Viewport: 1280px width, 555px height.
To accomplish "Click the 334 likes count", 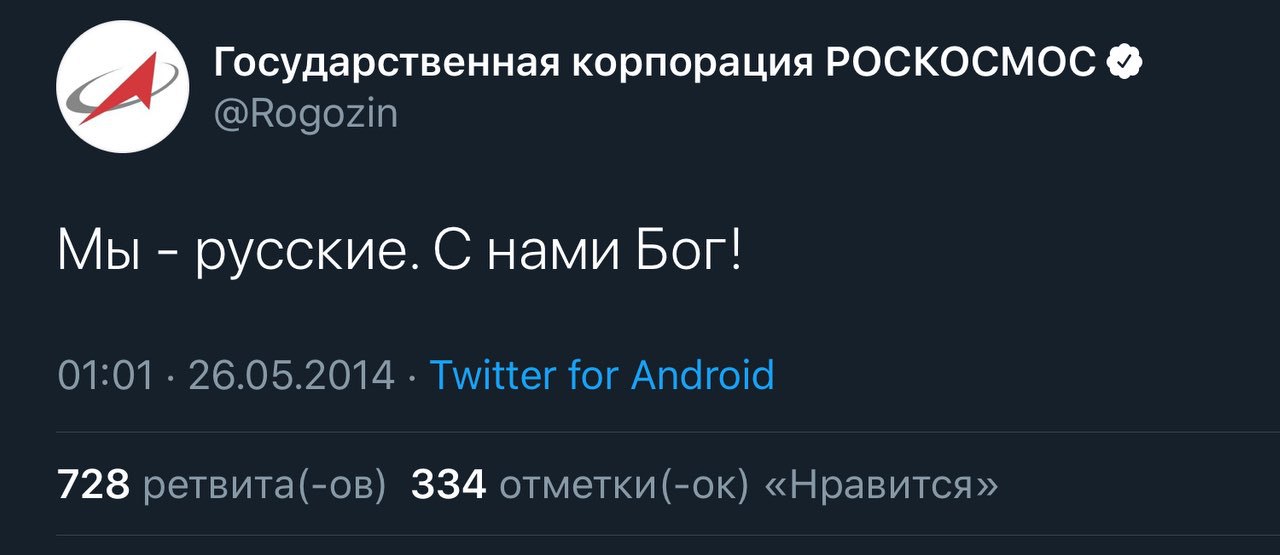I will [x=449, y=485].
